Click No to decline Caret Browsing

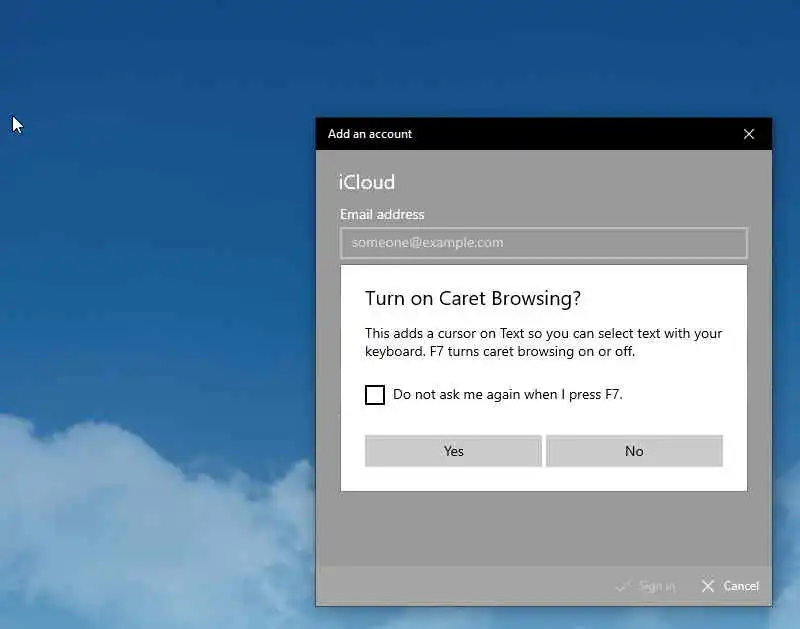(x=634, y=451)
